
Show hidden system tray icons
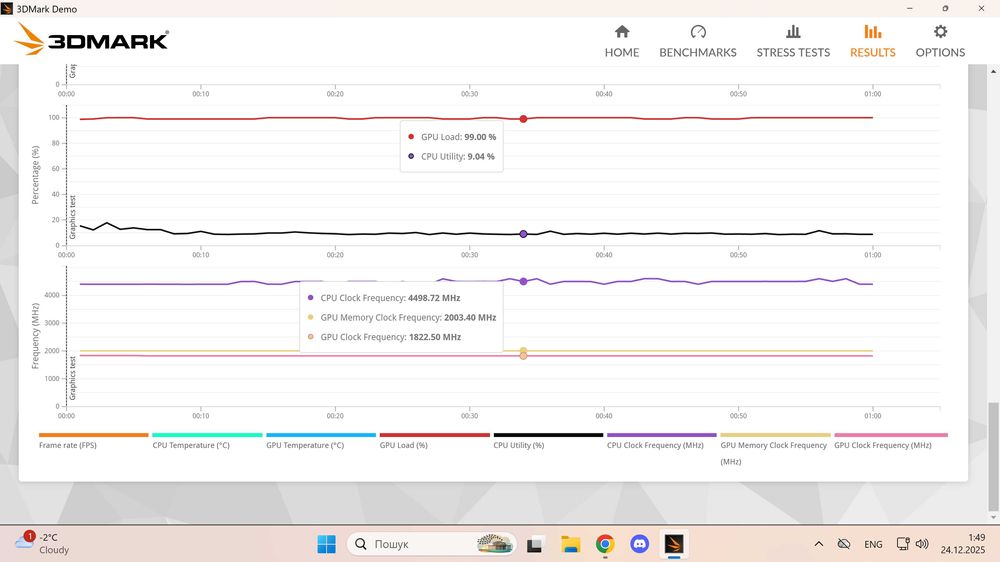coord(819,544)
